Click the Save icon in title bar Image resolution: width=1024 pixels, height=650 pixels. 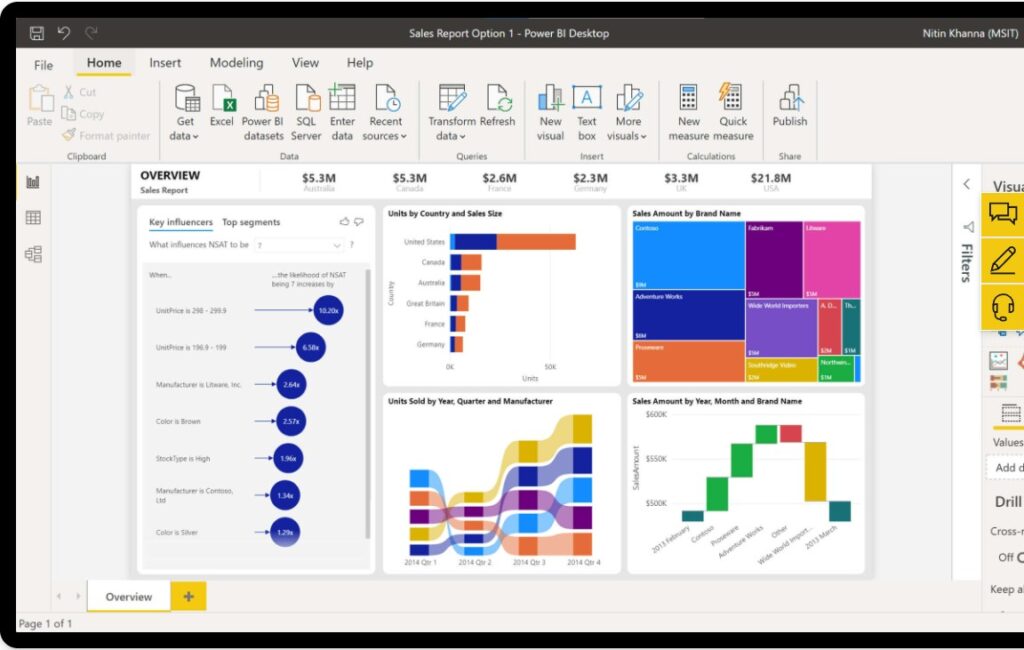(37, 34)
